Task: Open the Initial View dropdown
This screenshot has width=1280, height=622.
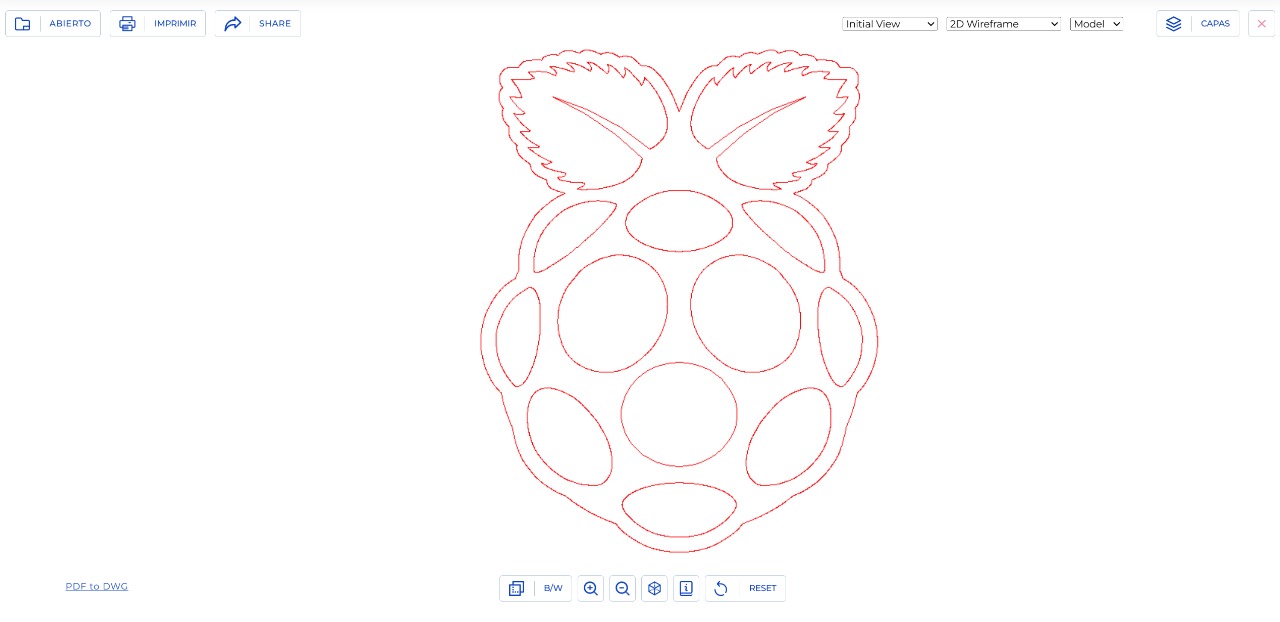Action: [890, 24]
